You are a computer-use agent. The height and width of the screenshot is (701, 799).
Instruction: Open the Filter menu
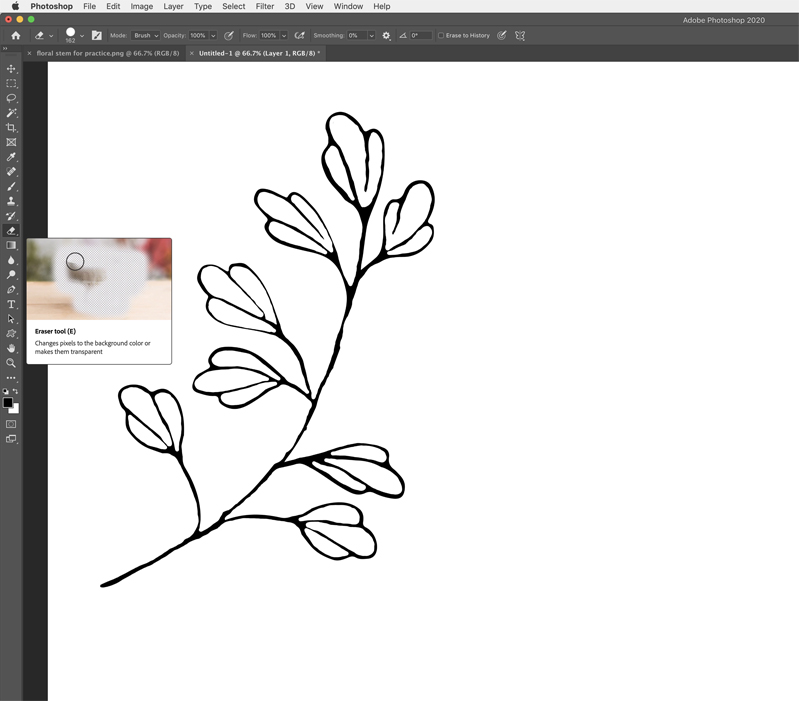[x=264, y=6]
